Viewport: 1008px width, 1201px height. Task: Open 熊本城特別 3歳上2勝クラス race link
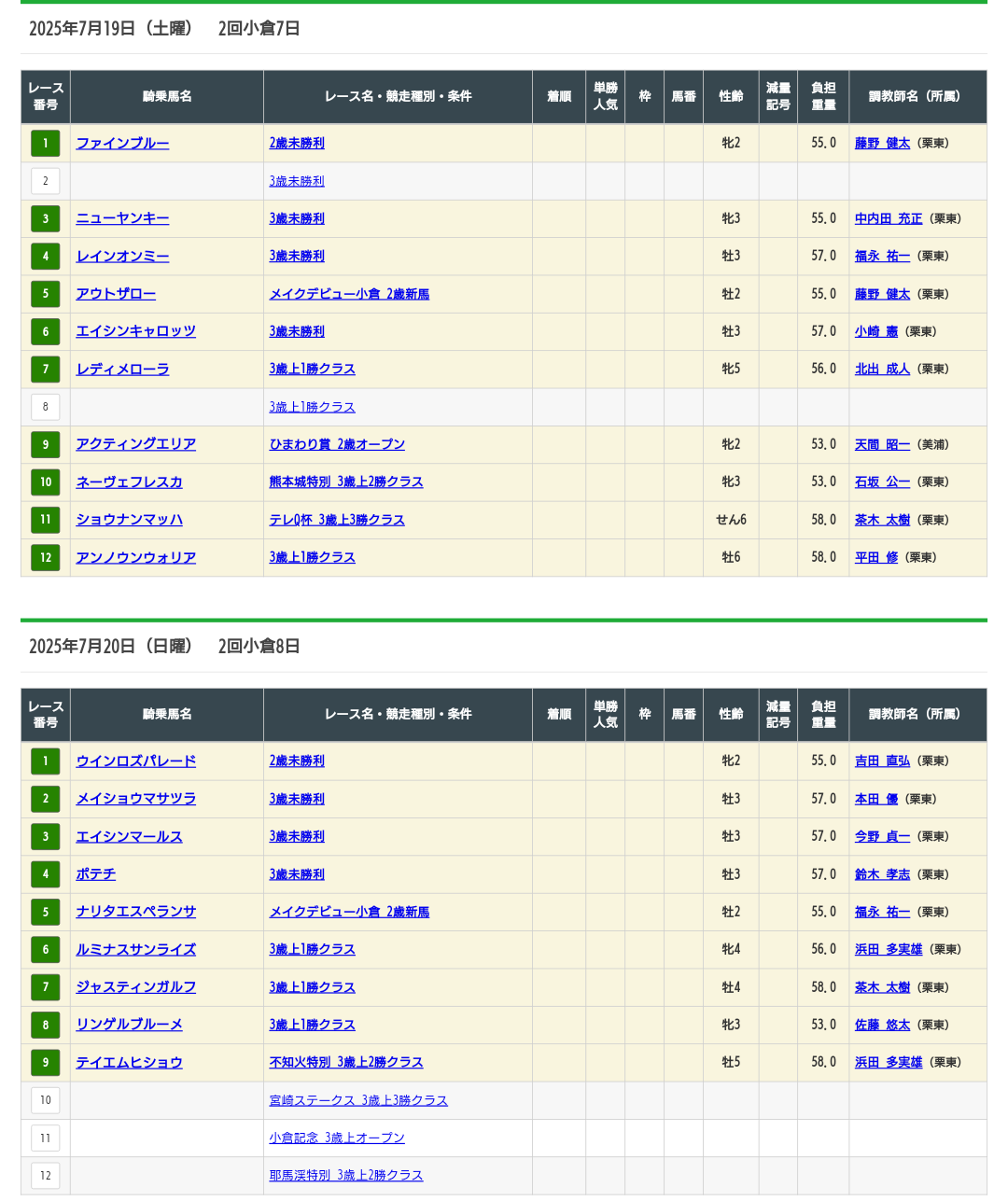click(x=346, y=482)
